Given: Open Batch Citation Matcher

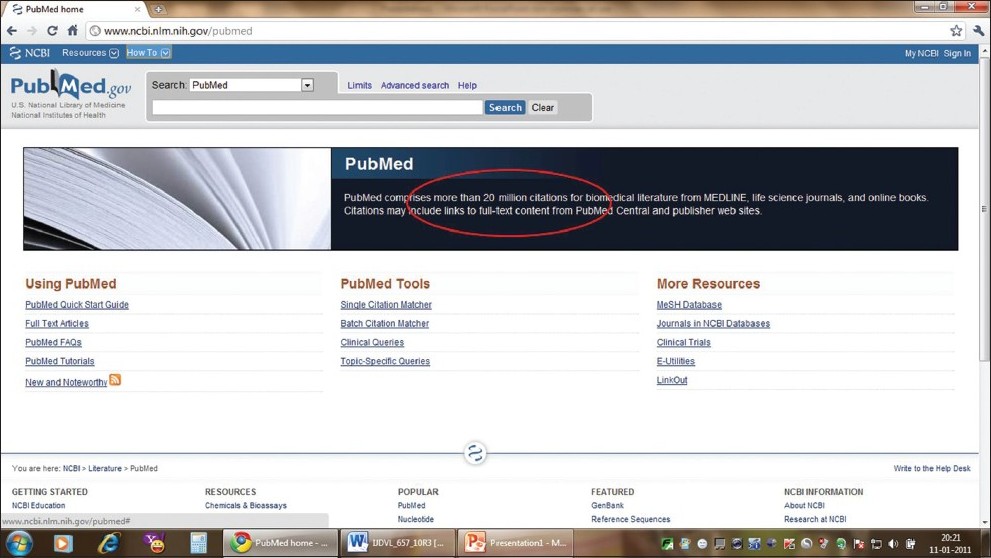Looking at the screenshot, I should click(x=385, y=324).
